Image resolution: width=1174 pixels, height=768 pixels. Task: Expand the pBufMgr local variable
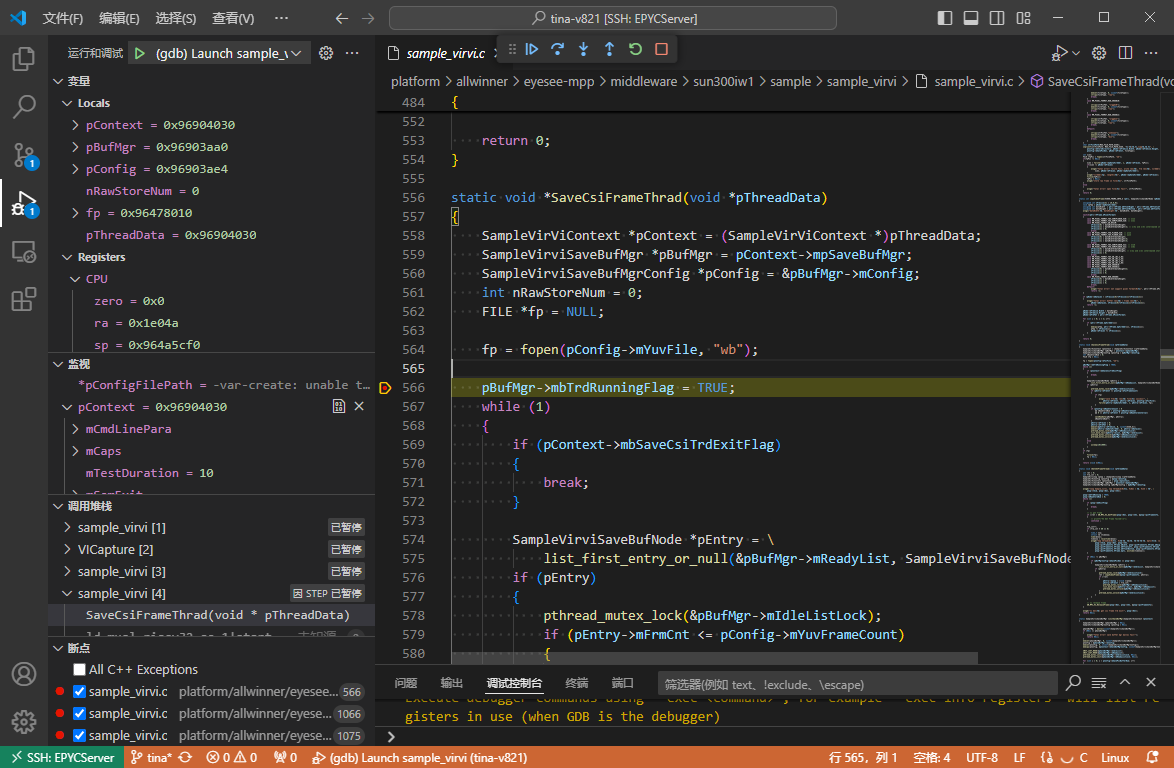pyautogui.click(x=76, y=147)
